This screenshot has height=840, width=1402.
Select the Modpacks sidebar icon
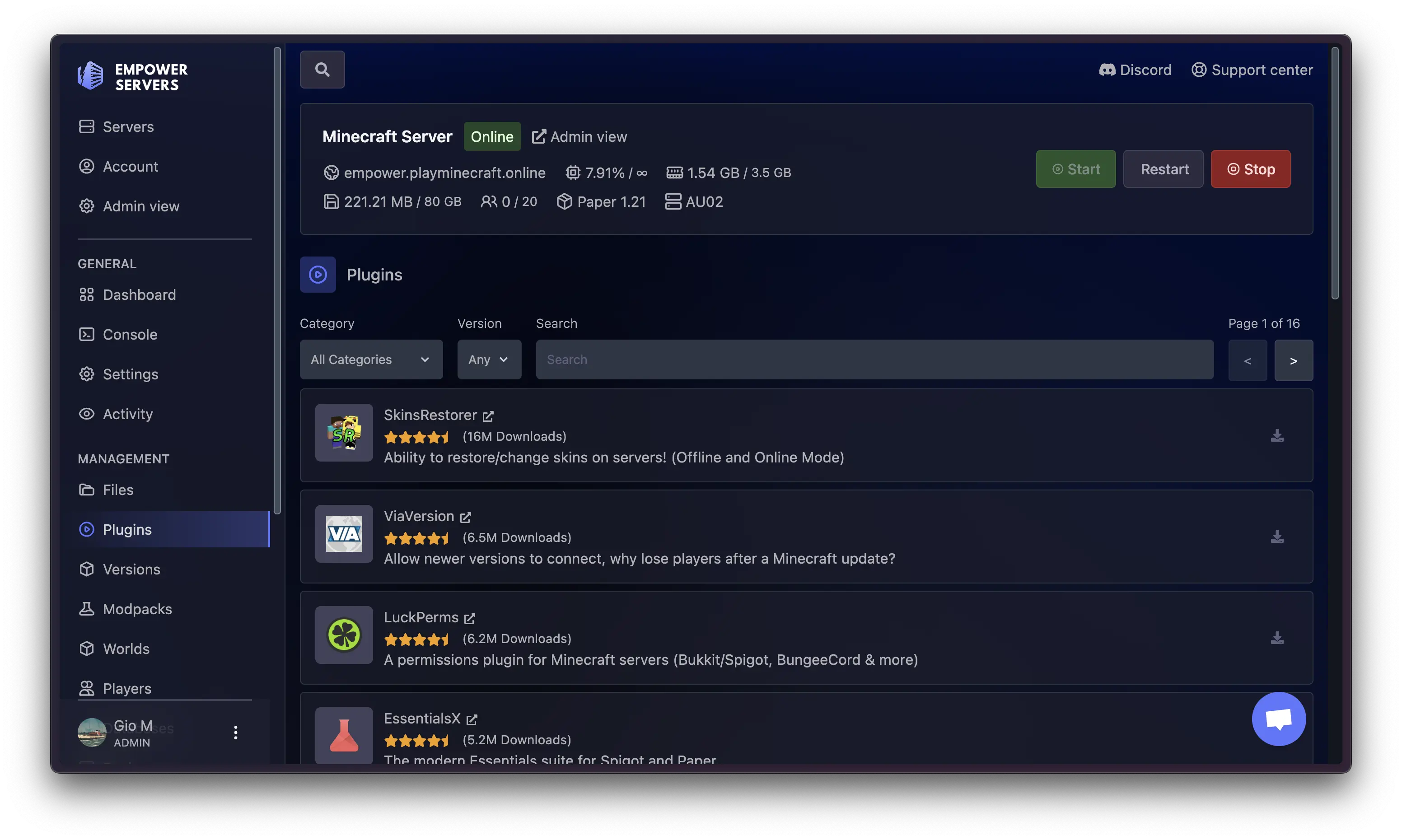pos(87,608)
